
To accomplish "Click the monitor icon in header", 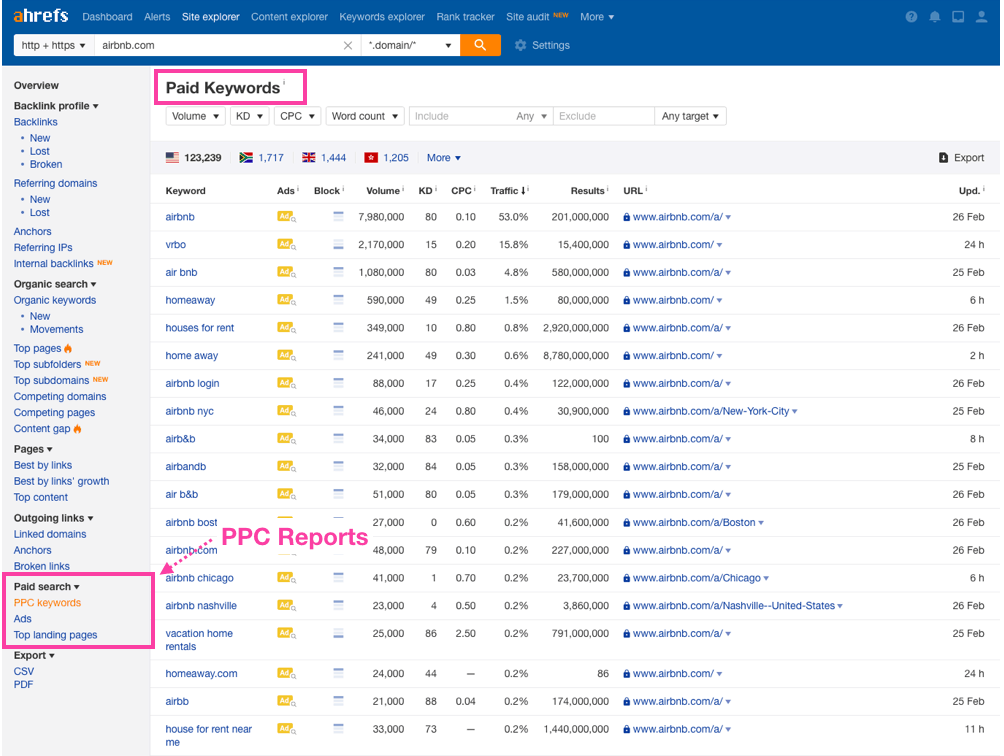I will pos(958,17).
